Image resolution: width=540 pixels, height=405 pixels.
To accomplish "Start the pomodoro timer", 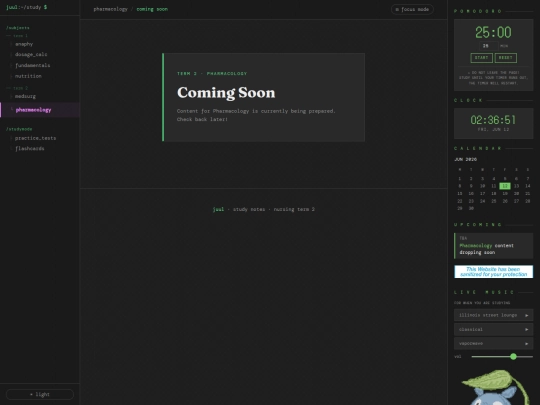I will coord(481,58).
